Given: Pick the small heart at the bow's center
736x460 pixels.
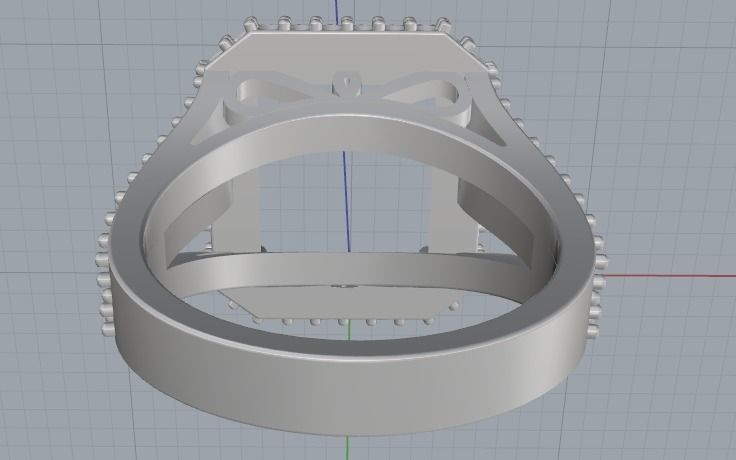Looking at the screenshot, I should coord(347,82).
